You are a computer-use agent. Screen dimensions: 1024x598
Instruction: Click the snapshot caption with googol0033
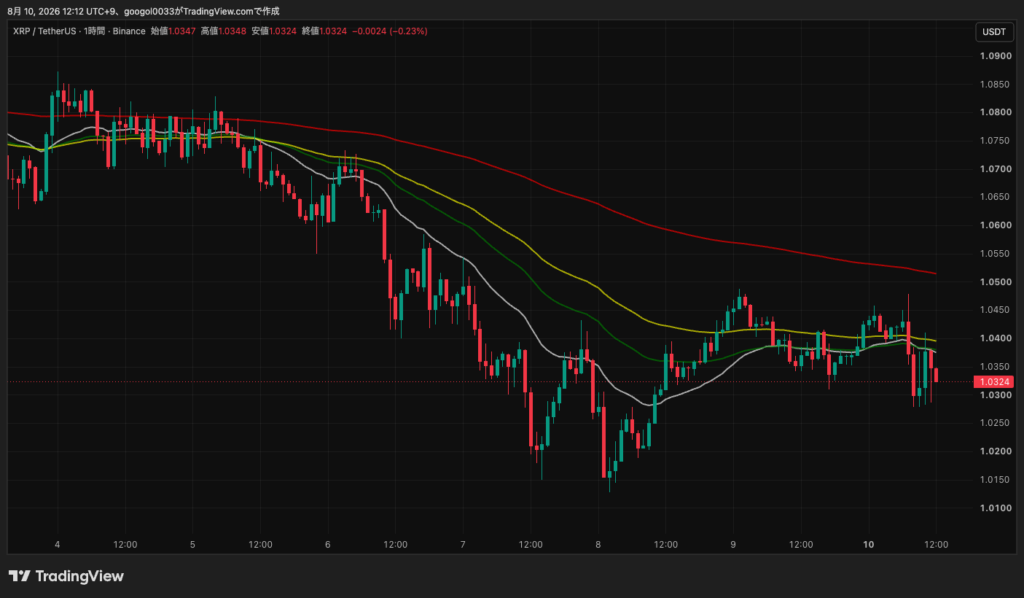tap(143, 11)
